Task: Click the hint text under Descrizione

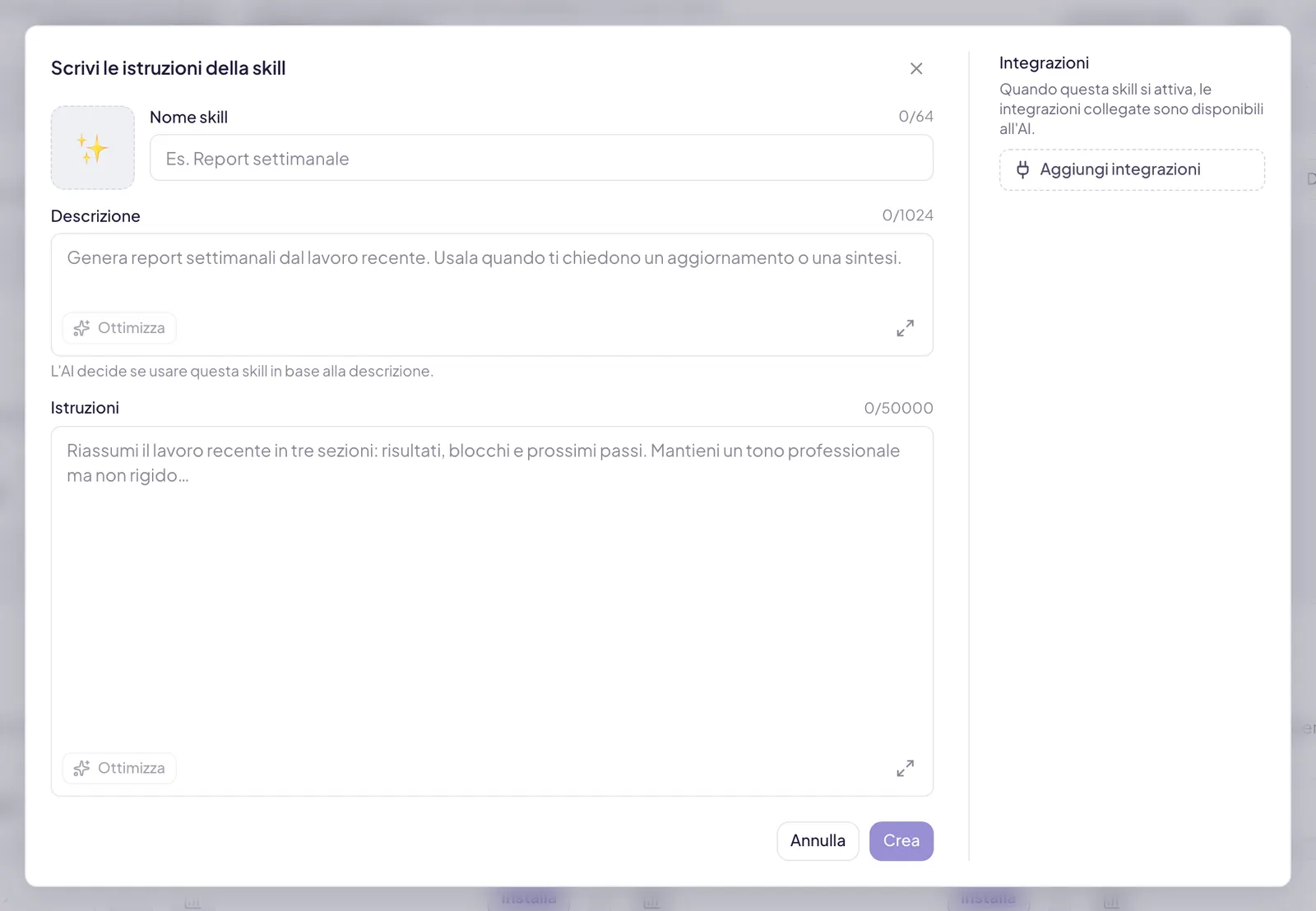Action: pos(242,371)
